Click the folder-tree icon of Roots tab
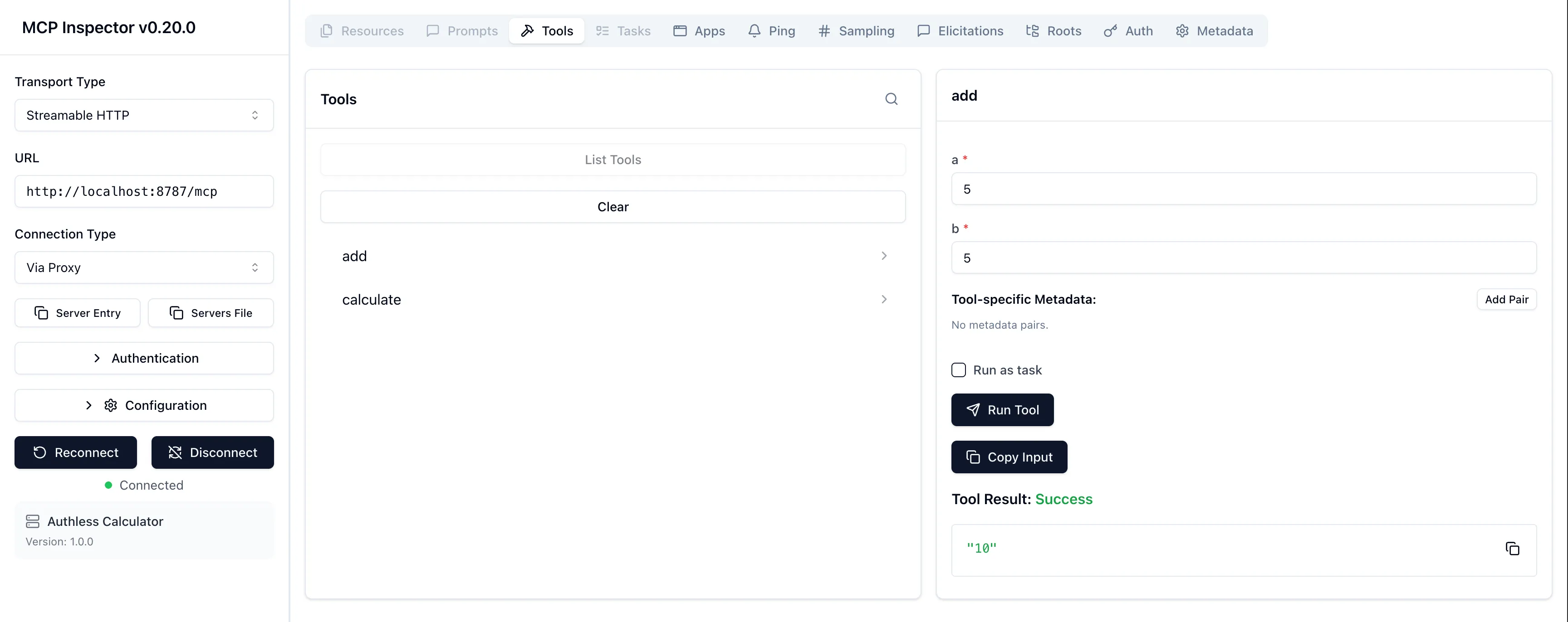 (1032, 31)
